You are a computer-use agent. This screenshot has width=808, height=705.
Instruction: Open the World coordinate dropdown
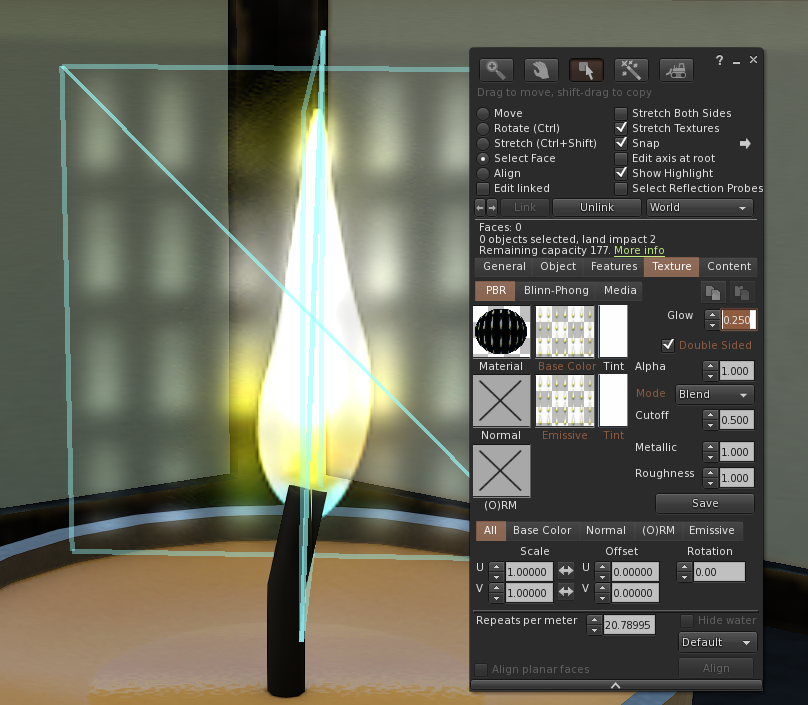click(700, 208)
